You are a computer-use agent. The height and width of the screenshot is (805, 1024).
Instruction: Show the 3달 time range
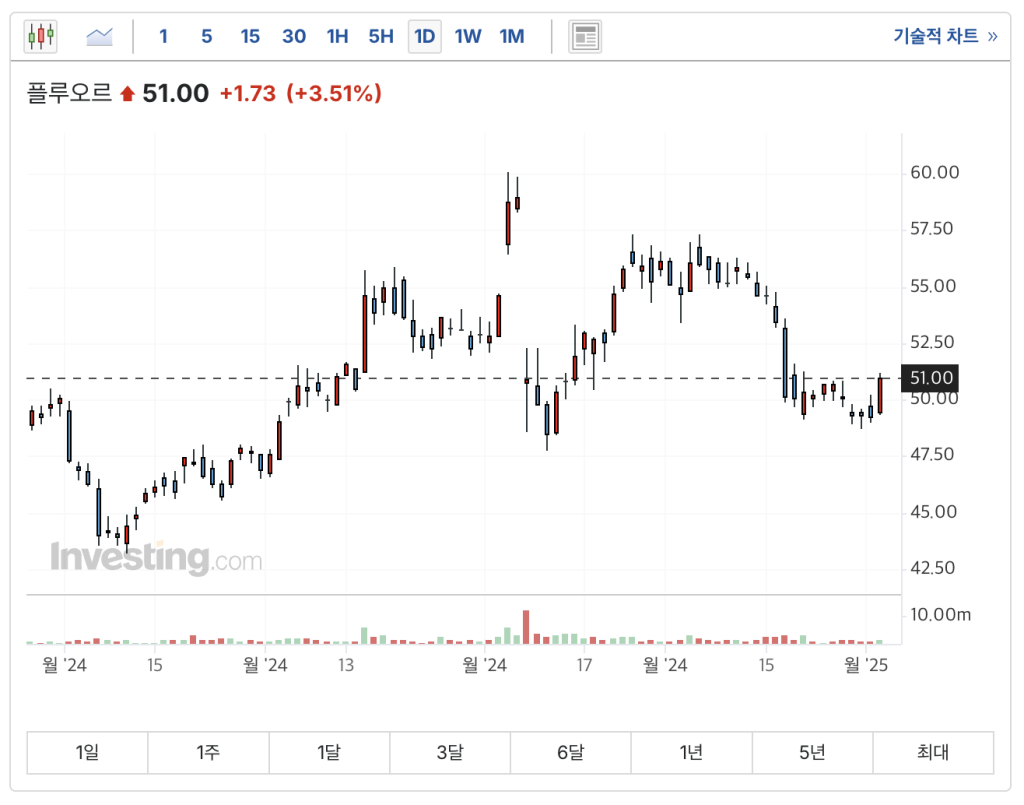449,753
